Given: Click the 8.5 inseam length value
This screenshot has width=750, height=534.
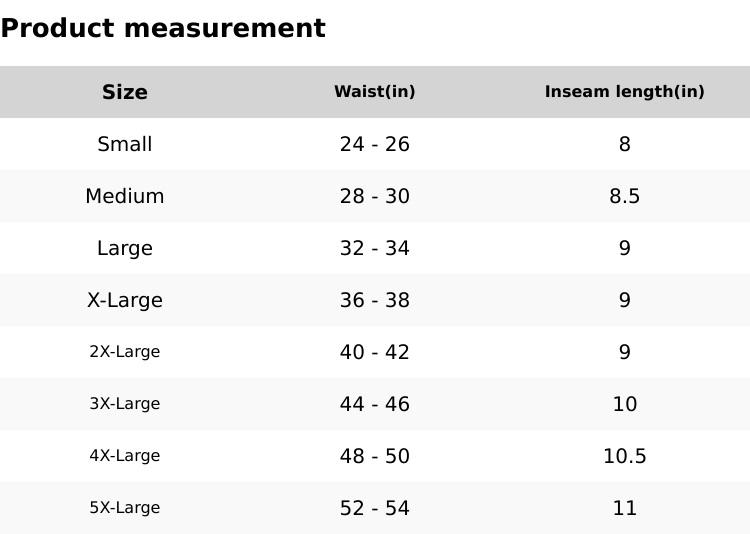Looking at the screenshot, I should [624, 196].
